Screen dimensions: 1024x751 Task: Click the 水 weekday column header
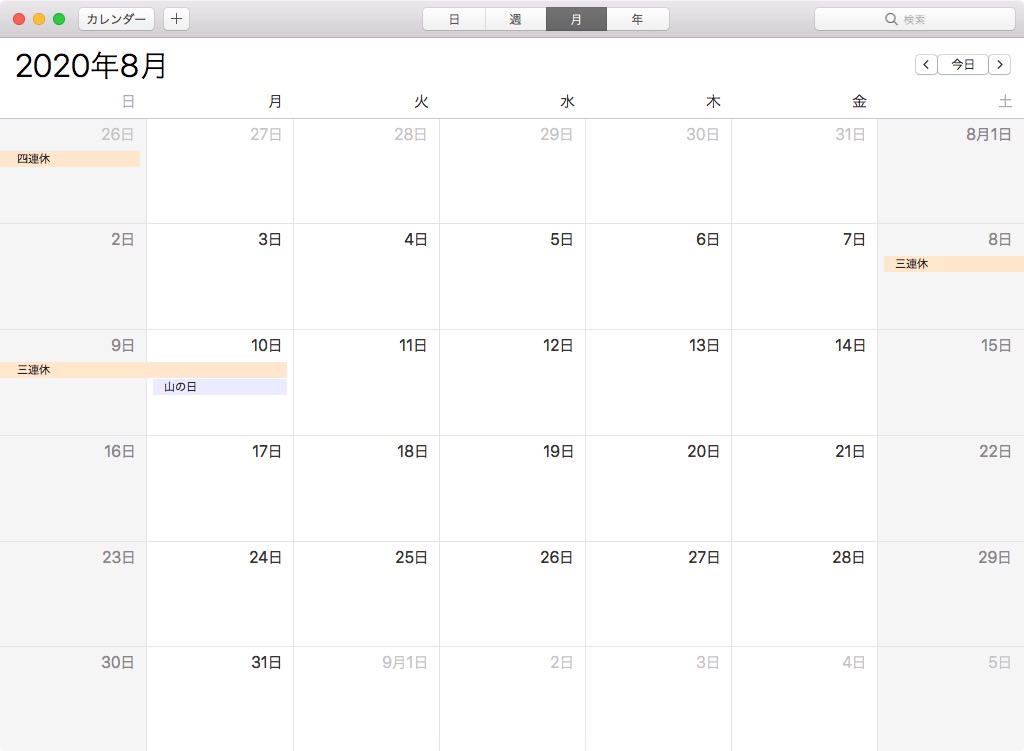(567, 101)
